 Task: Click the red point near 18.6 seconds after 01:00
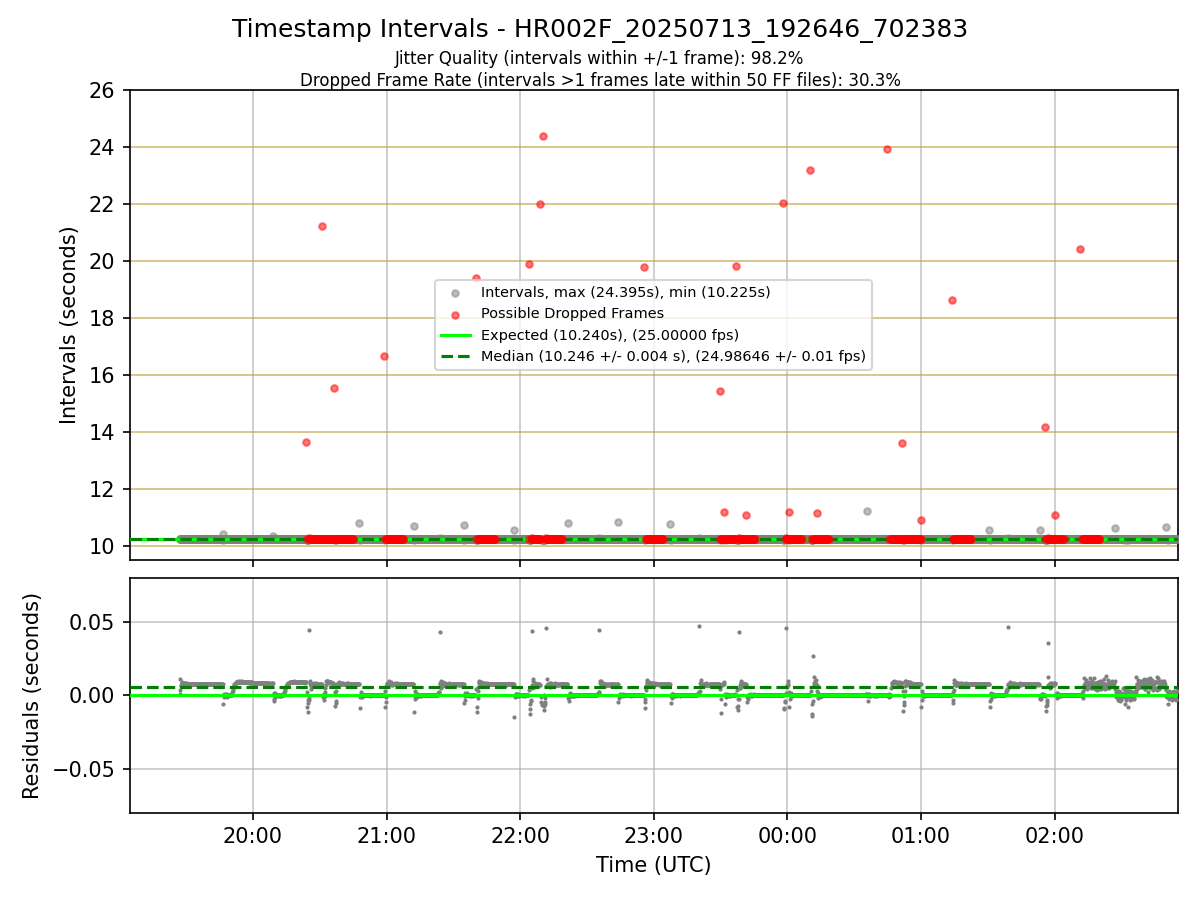tap(952, 300)
